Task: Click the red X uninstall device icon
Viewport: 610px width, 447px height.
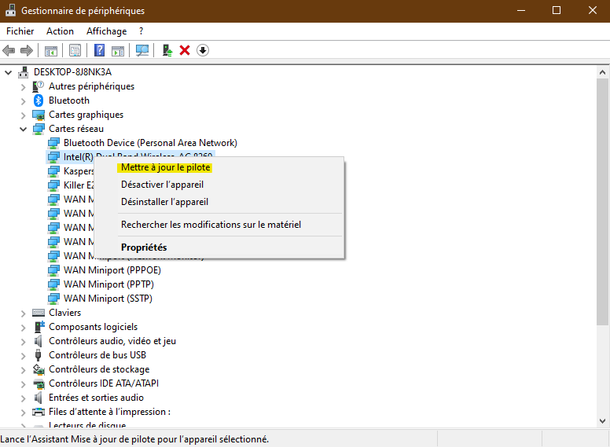Action: click(x=185, y=51)
